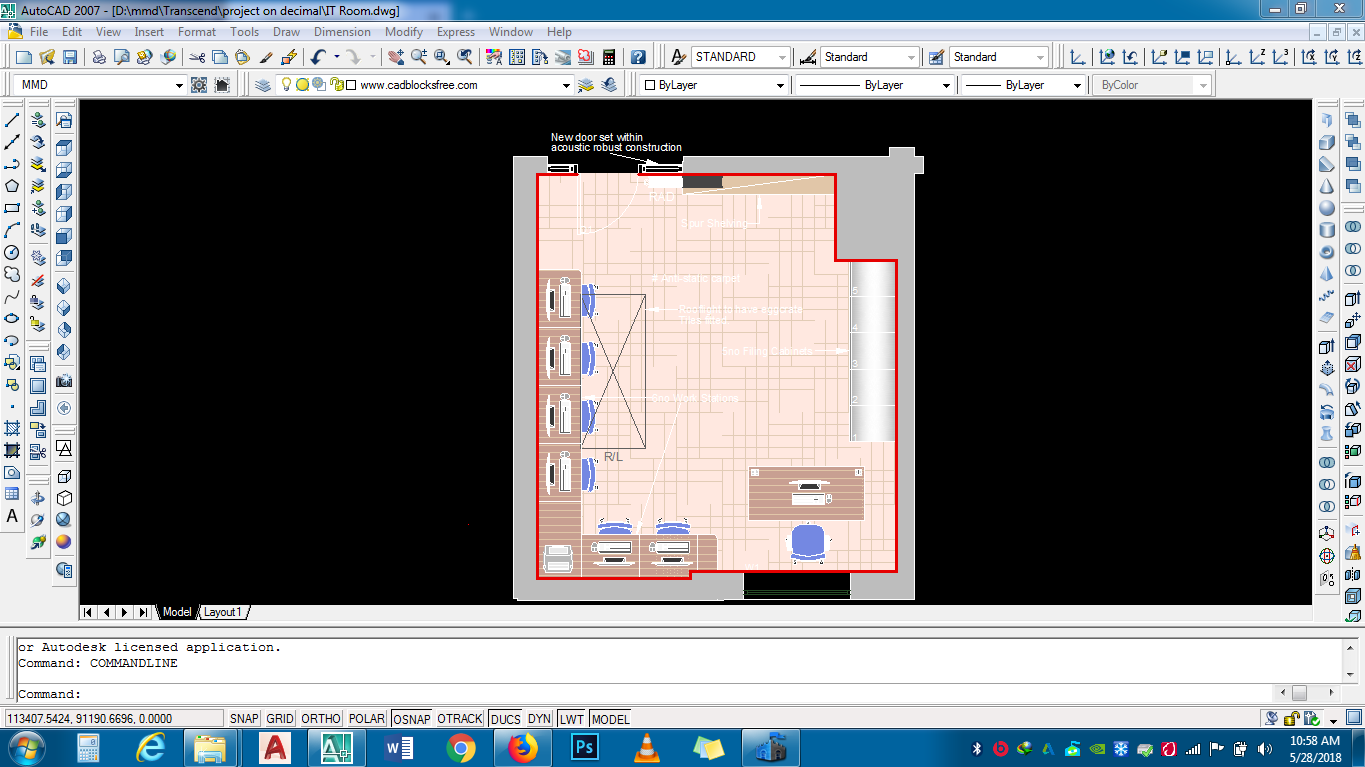The height and width of the screenshot is (767, 1365).
Task: Expand the STANDARD text style dropdown
Action: click(x=781, y=56)
